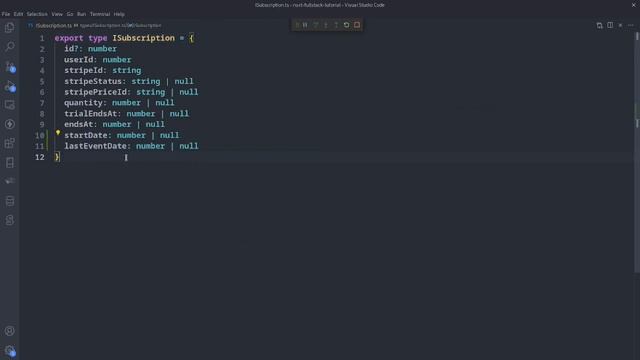
Task: Open the database icon in activity bar
Action: tap(9, 201)
